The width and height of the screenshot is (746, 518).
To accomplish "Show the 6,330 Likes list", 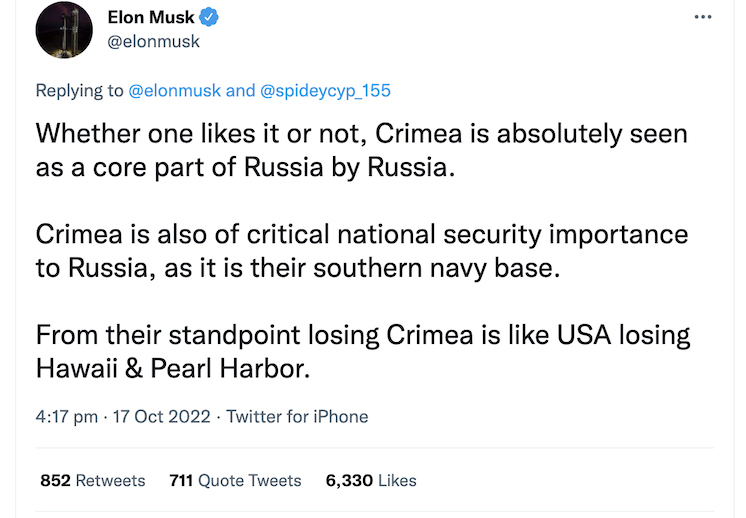I will [371, 480].
